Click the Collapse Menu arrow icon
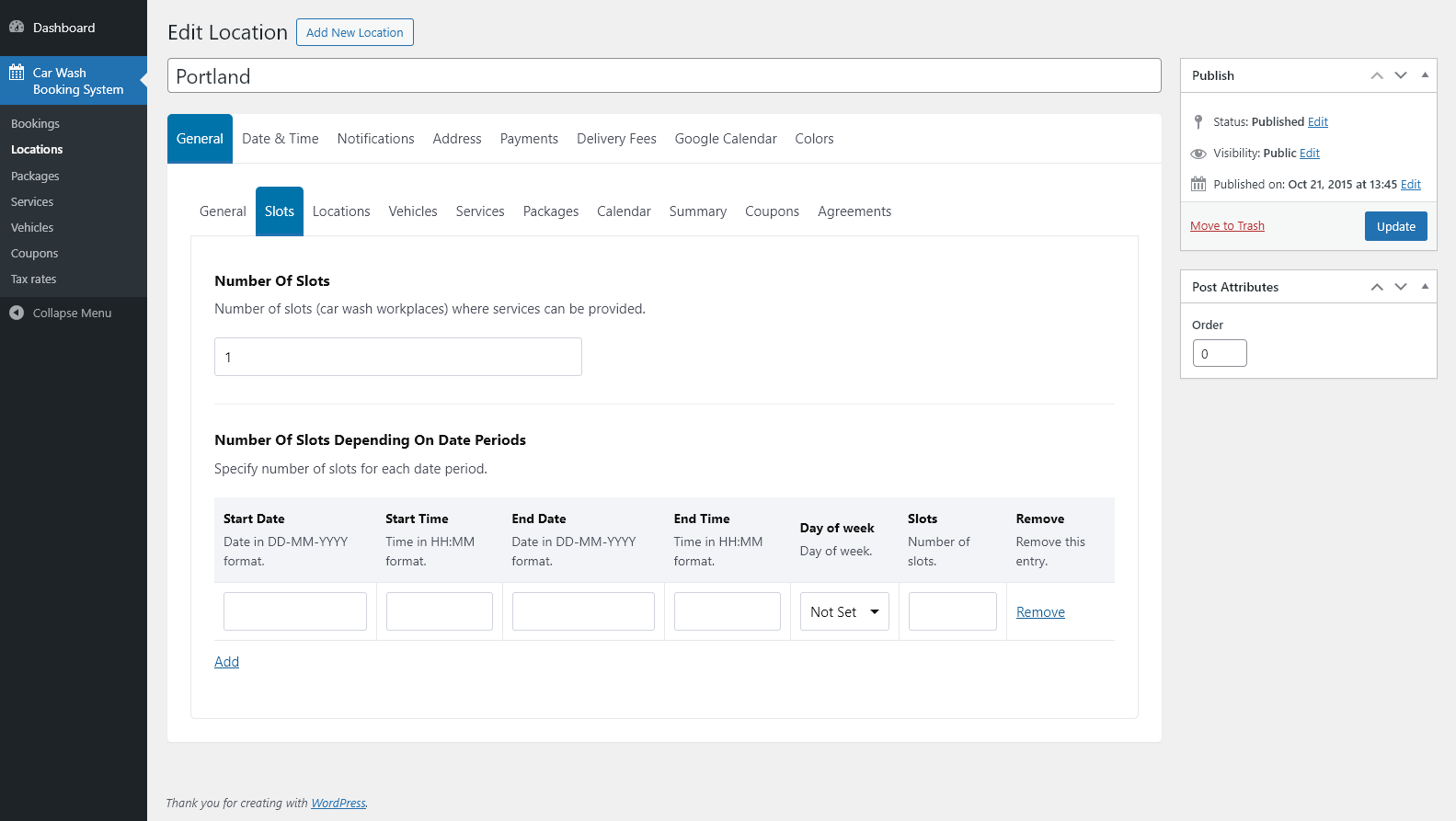The image size is (1456, 821). [x=17, y=313]
